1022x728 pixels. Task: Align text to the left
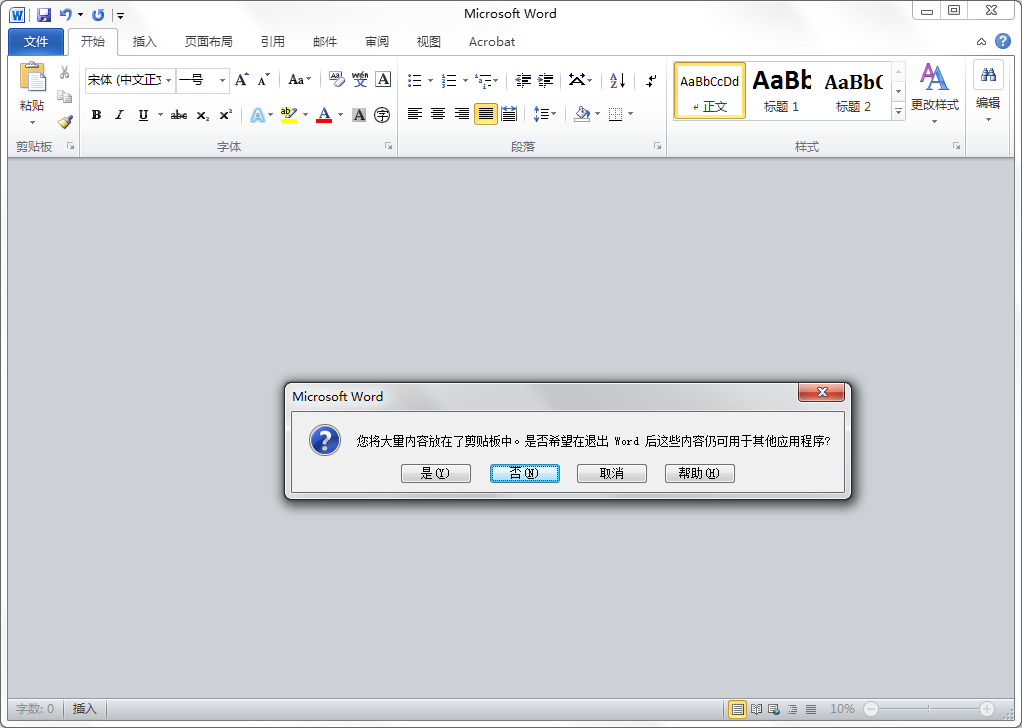tap(415, 114)
